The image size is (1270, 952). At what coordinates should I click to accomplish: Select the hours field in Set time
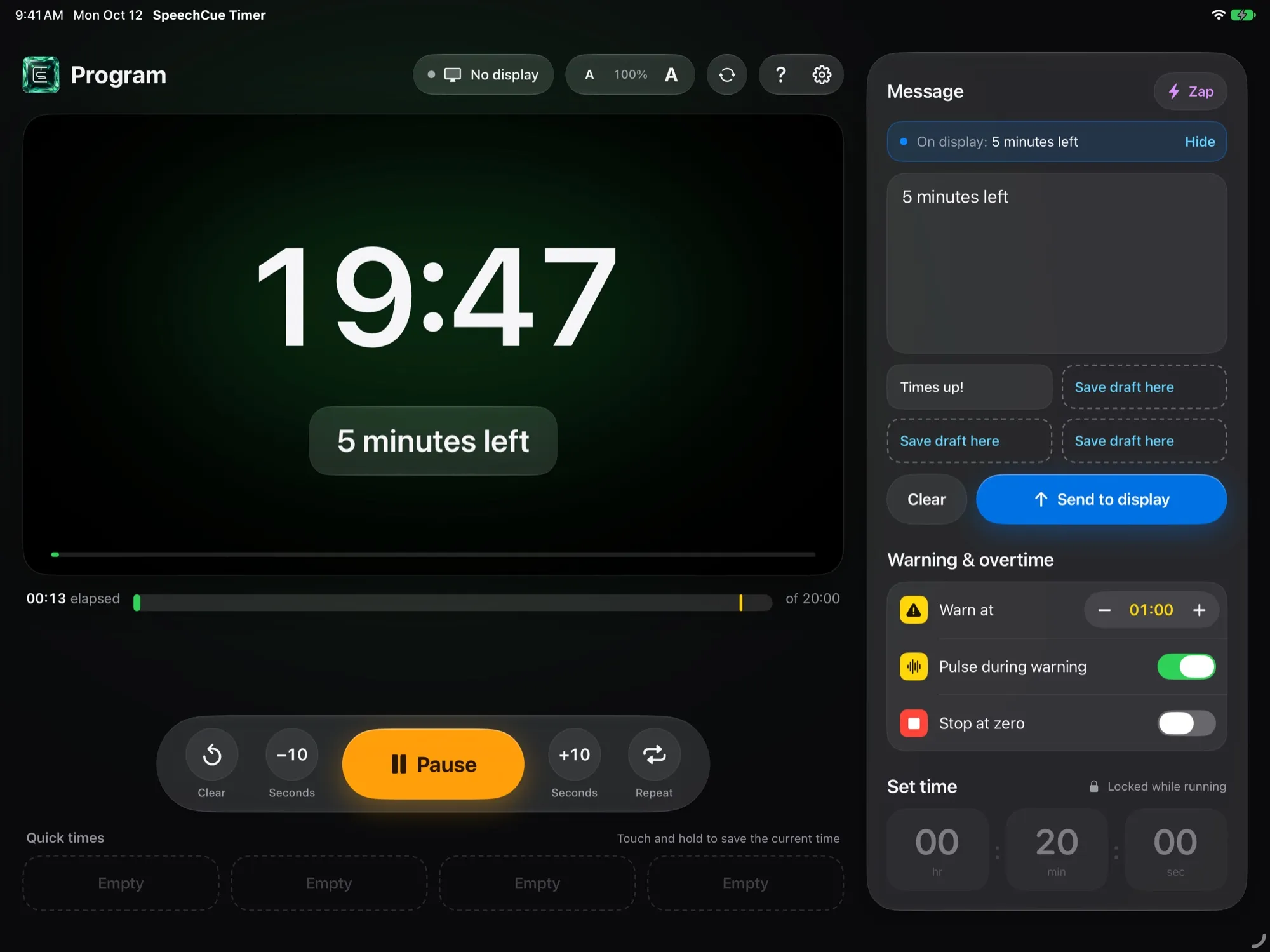coord(937,849)
